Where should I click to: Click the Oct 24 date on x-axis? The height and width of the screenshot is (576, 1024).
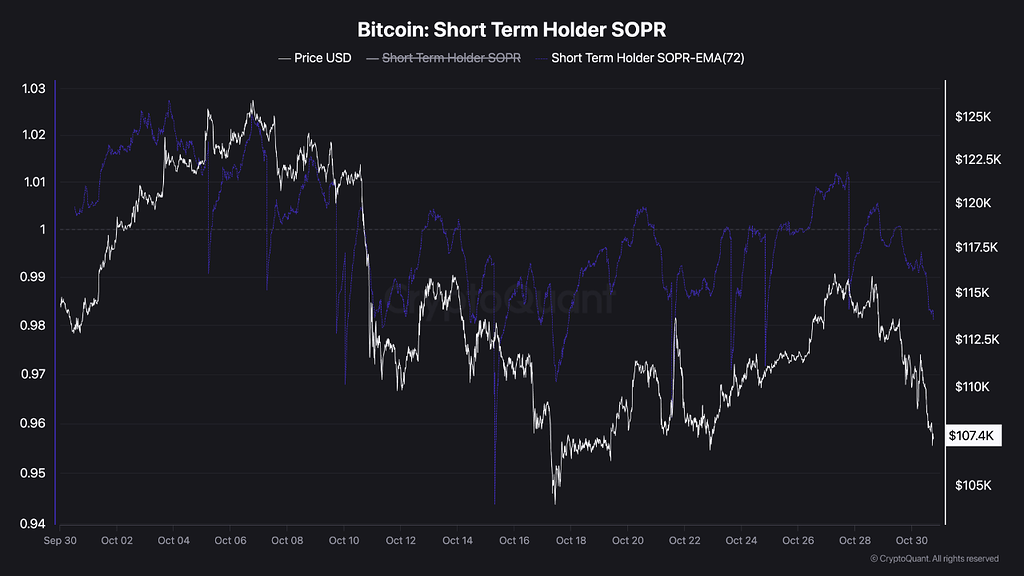[x=741, y=541]
